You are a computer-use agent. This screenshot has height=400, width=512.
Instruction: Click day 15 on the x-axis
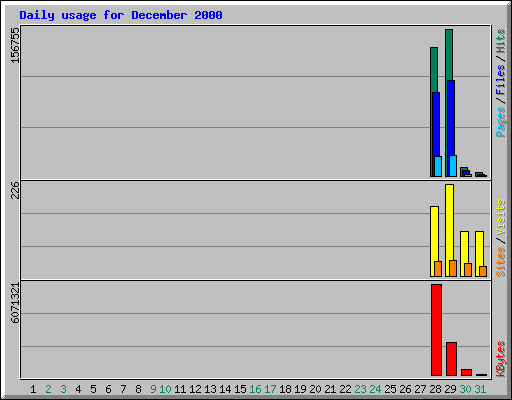pyautogui.click(x=240, y=389)
